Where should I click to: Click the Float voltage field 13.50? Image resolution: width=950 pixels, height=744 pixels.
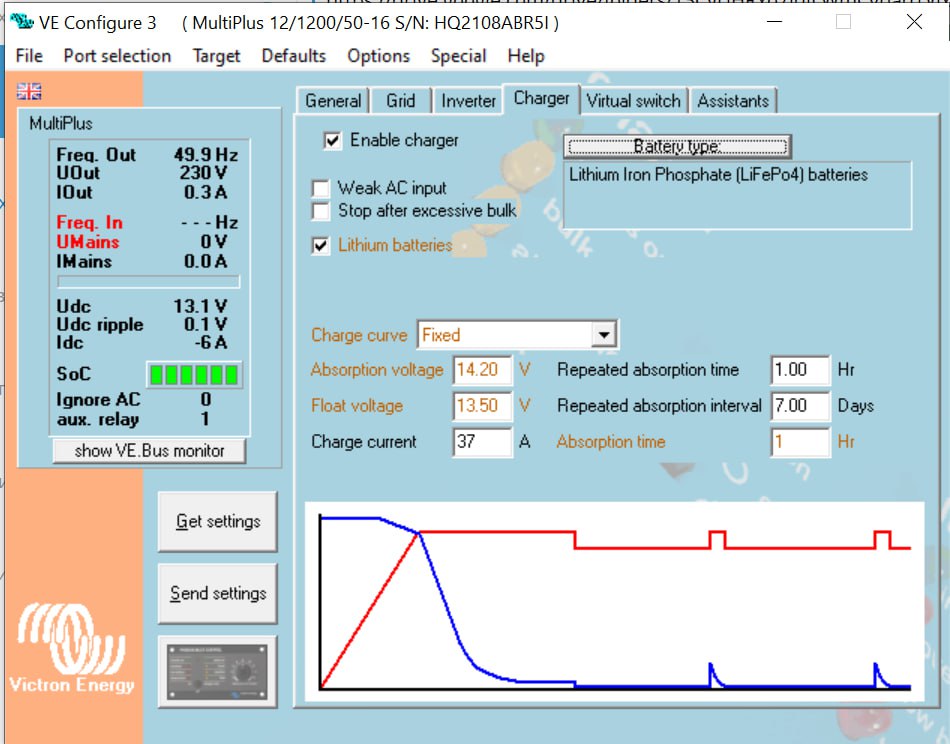pyautogui.click(x=482, y=405)
